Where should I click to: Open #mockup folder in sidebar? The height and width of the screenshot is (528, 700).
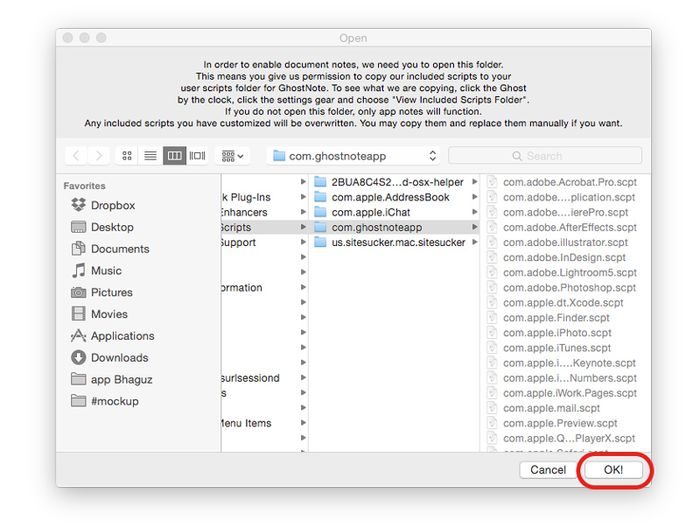click(105, 401)
